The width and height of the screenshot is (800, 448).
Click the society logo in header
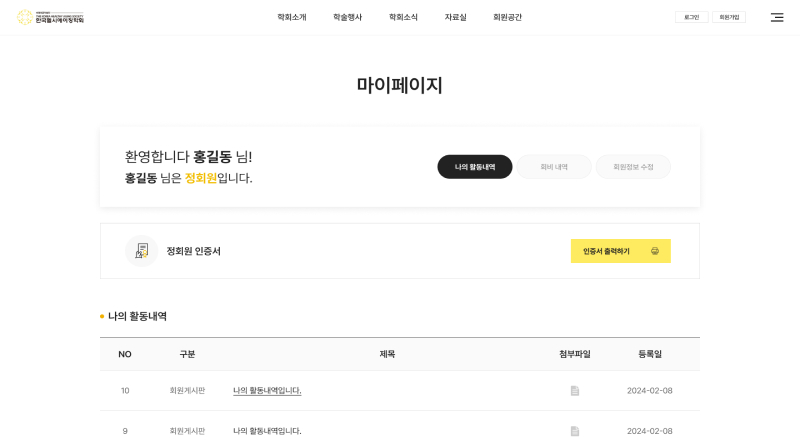coord(50,17)
